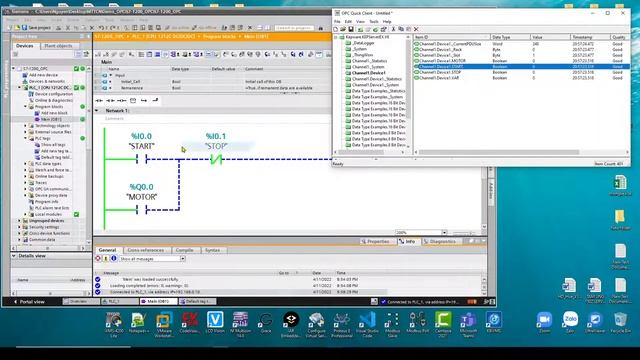Select Local modules in project tree

tap(48, 214)
